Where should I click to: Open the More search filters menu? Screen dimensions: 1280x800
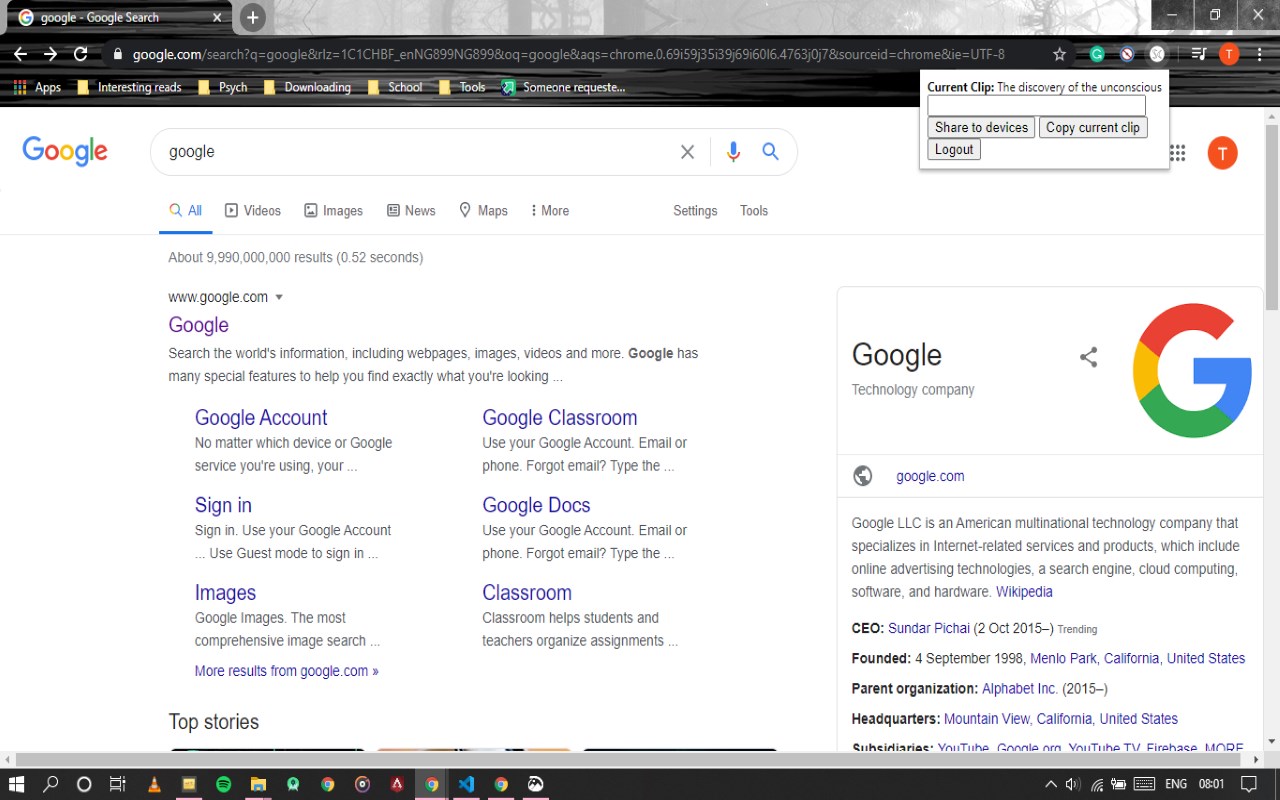pos(549,211)
